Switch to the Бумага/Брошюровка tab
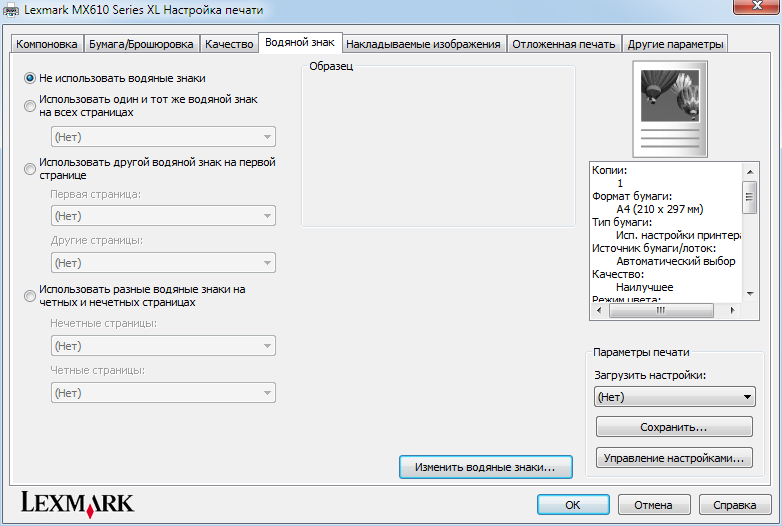The width and height of the screenshot is (782, 526). [141, 44]
